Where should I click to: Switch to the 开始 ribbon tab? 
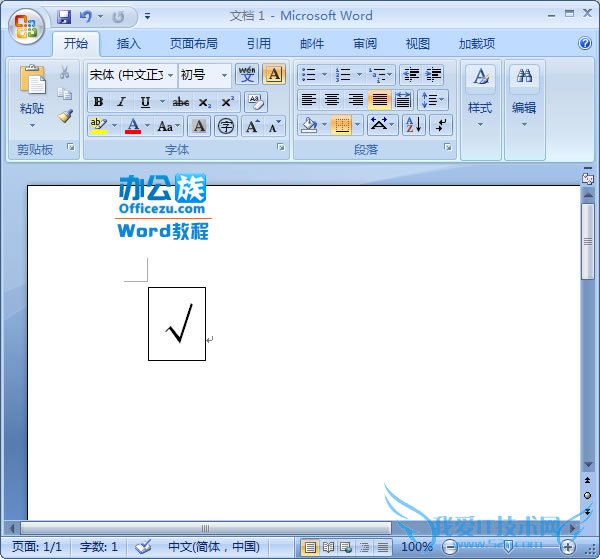pyautogui.click(x=76, y=44)
